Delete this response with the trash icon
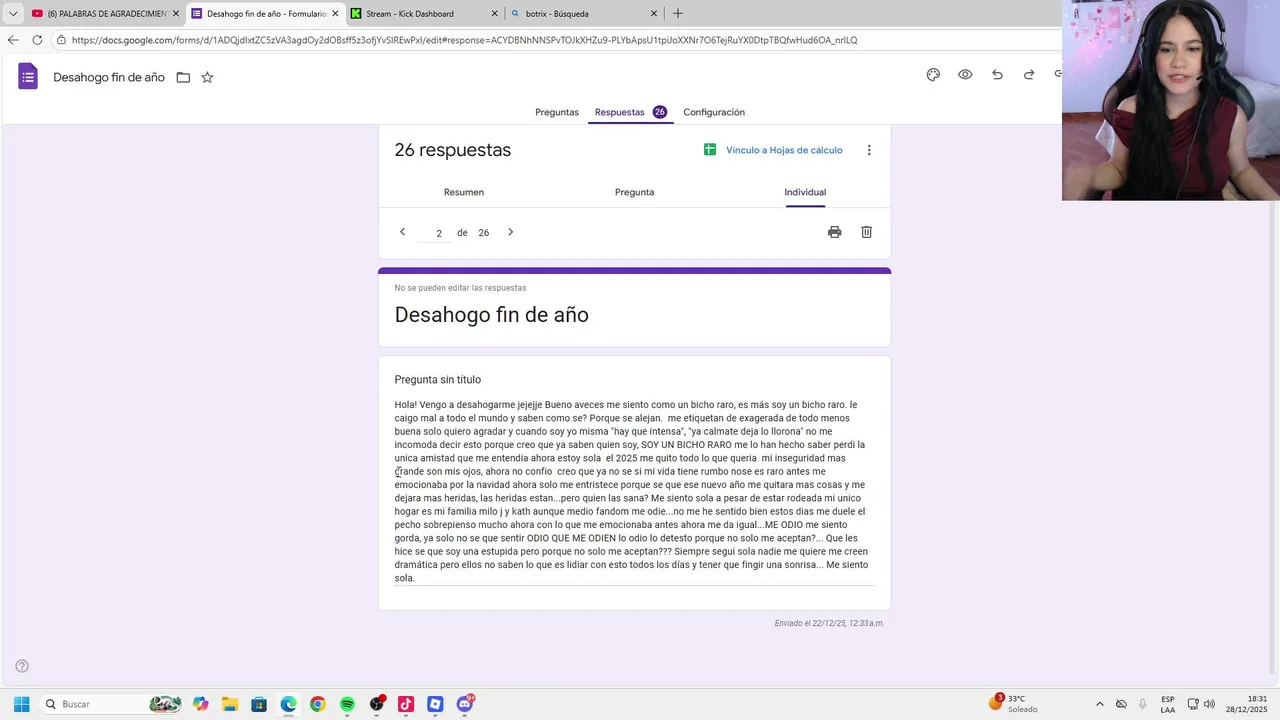This screenshot has width=1280, height=720. (867, 232)
